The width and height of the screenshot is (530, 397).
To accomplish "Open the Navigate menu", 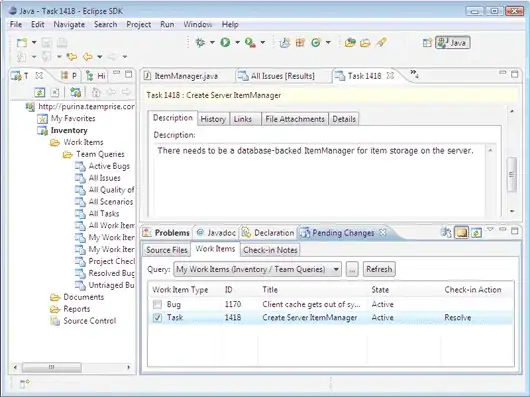I will (69, 24).
